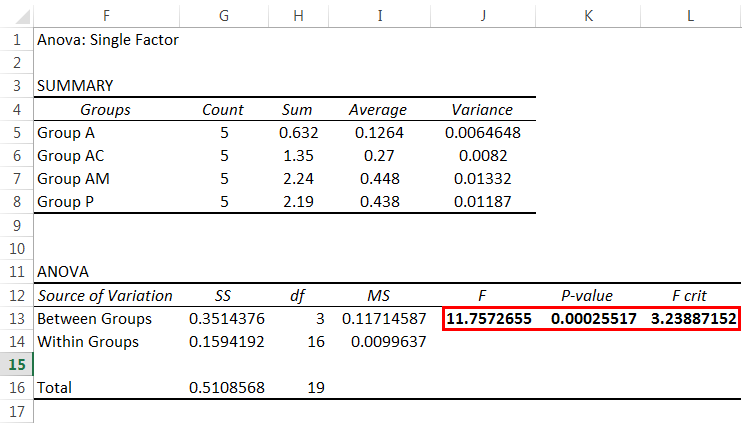Click Within Groups df value 16
The width and height of the screenshot is (742, 423).
click(x=316, y=342)
